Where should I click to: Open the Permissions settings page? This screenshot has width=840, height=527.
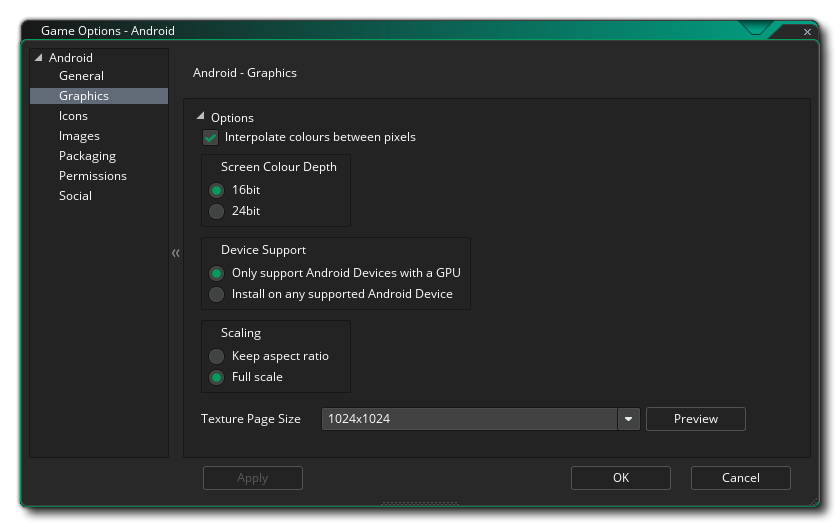[x=92, y=176]
